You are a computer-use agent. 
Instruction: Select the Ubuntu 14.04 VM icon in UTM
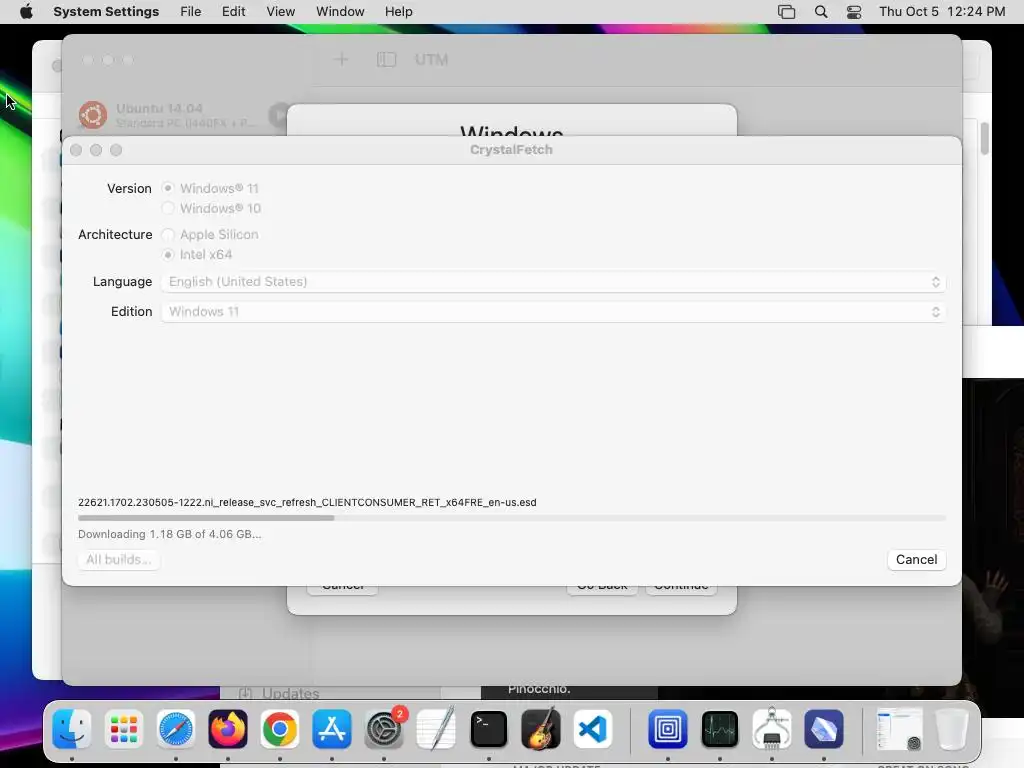(x=93, y=115)
